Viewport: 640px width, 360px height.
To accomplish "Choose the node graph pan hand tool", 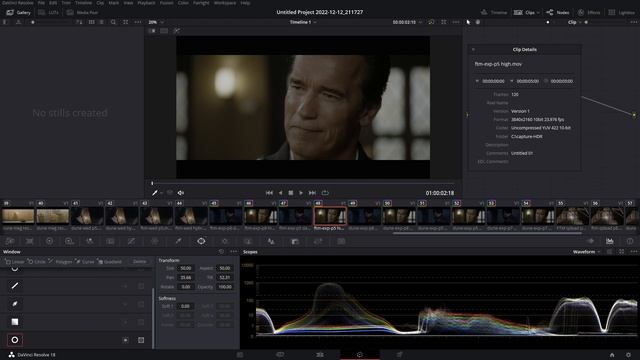I will tap(478, 22).
